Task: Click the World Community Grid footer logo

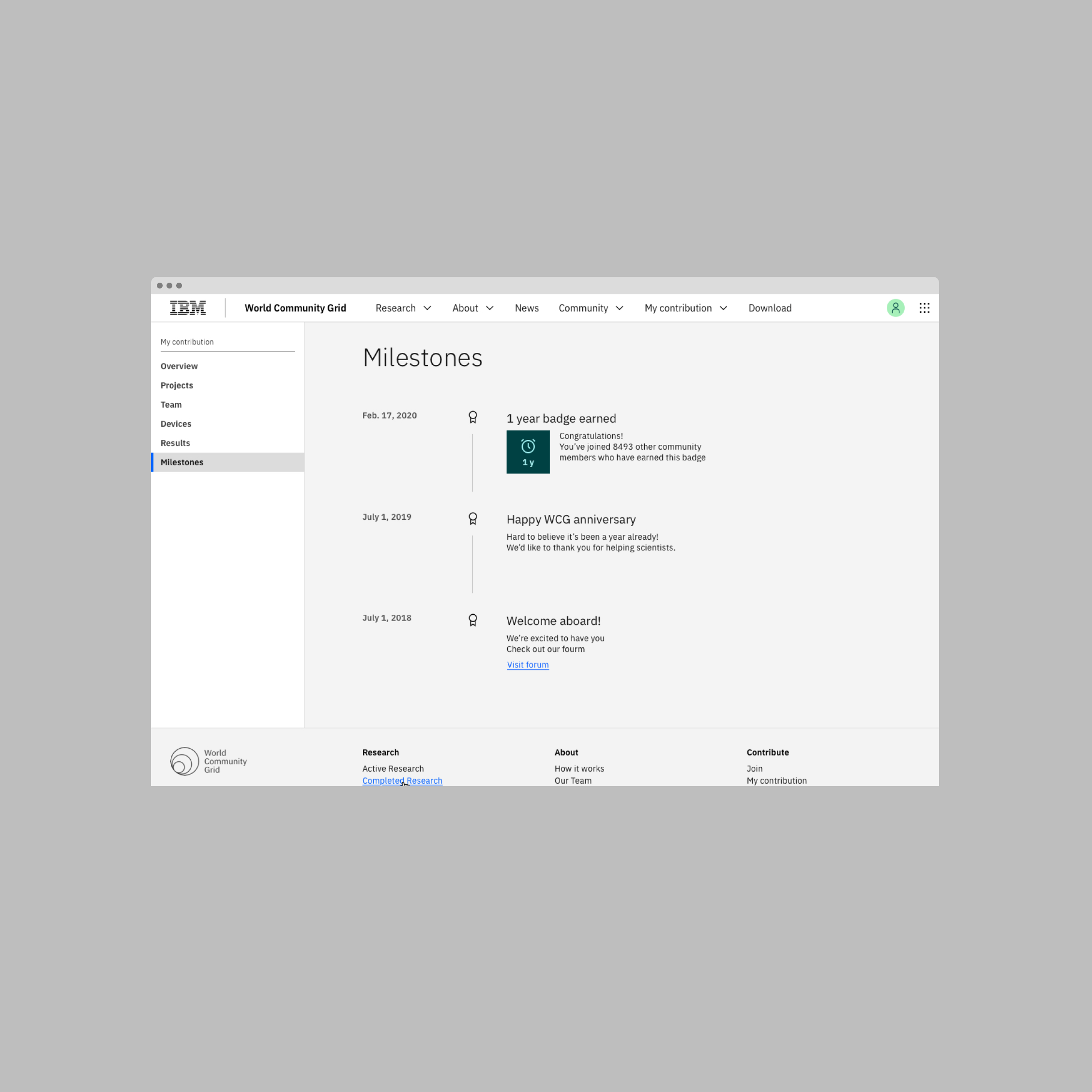Action: (209, 761)
